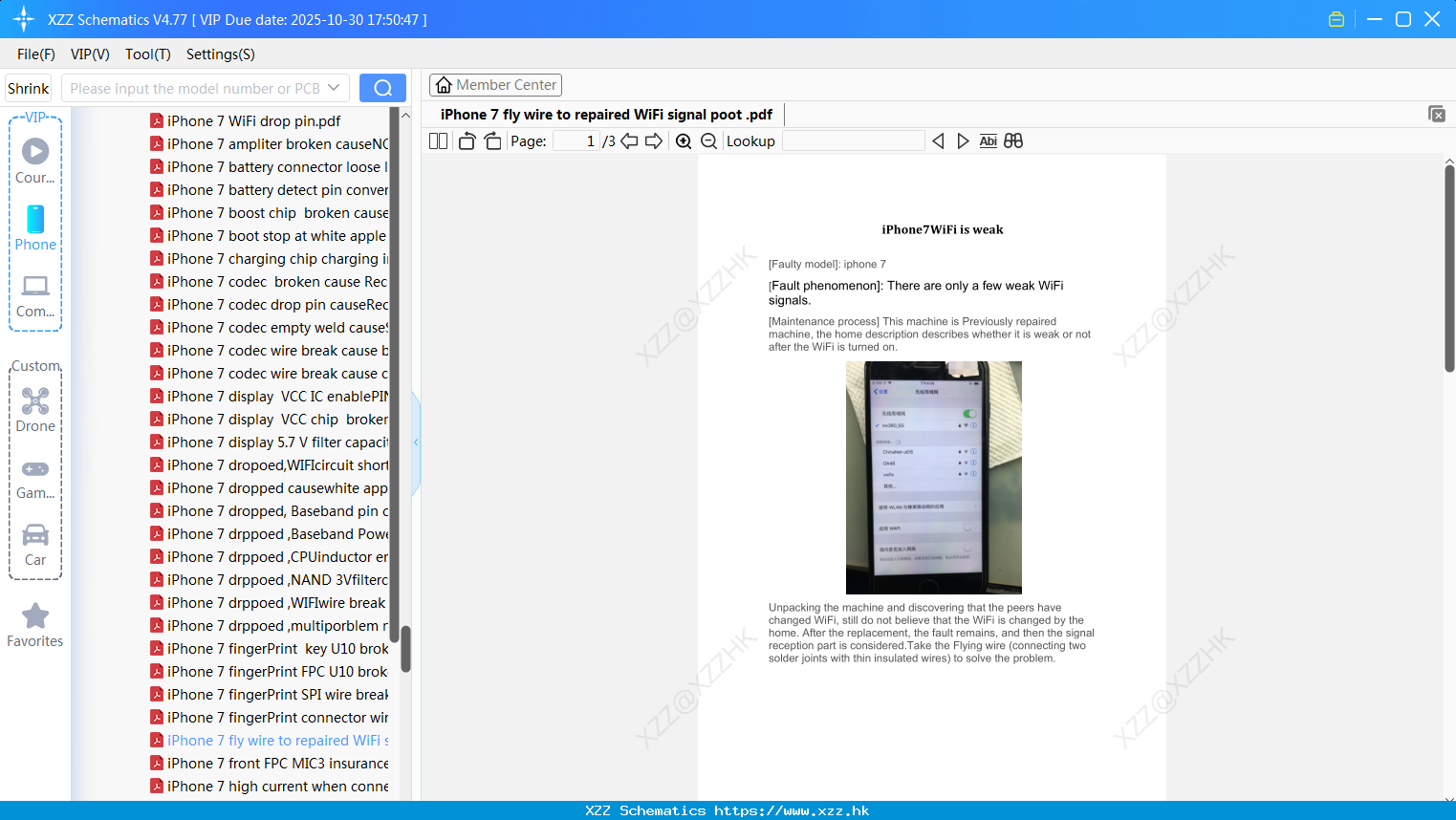Select the Phone category icon
The width and height of the screenshot is (1456, 820).
click(x=35, y=219)
